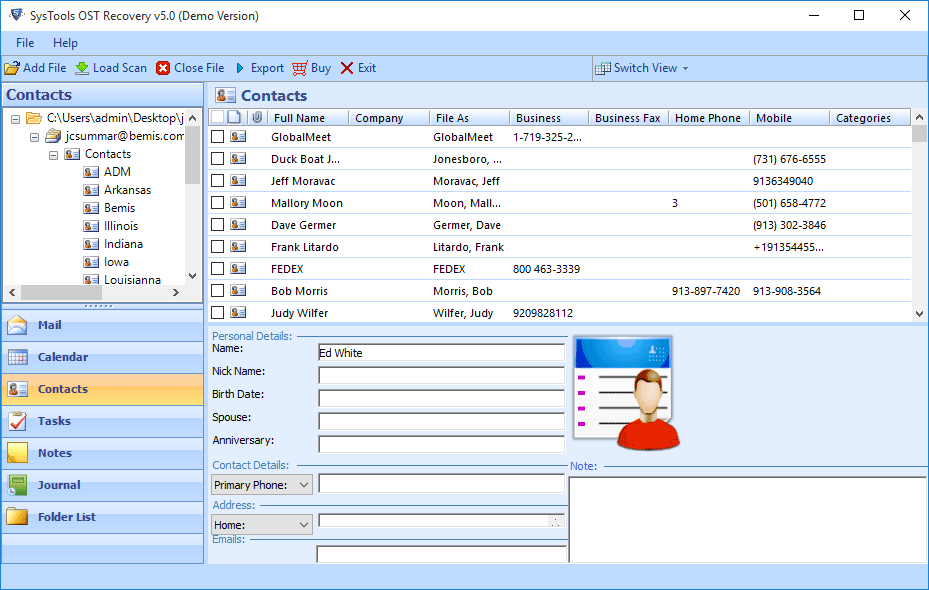Sort by the Company column header
Viewport: 929px width, 590px height.
389,118
